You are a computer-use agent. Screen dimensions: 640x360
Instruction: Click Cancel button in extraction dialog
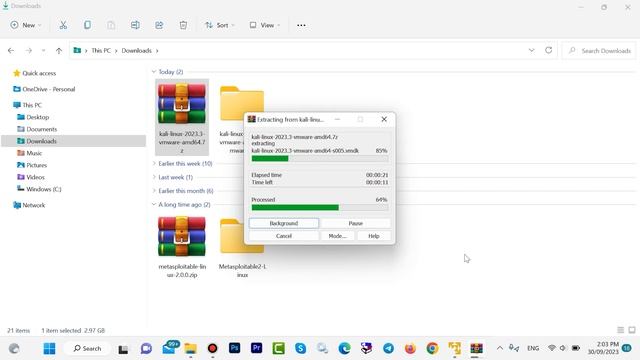pos(284,236)
